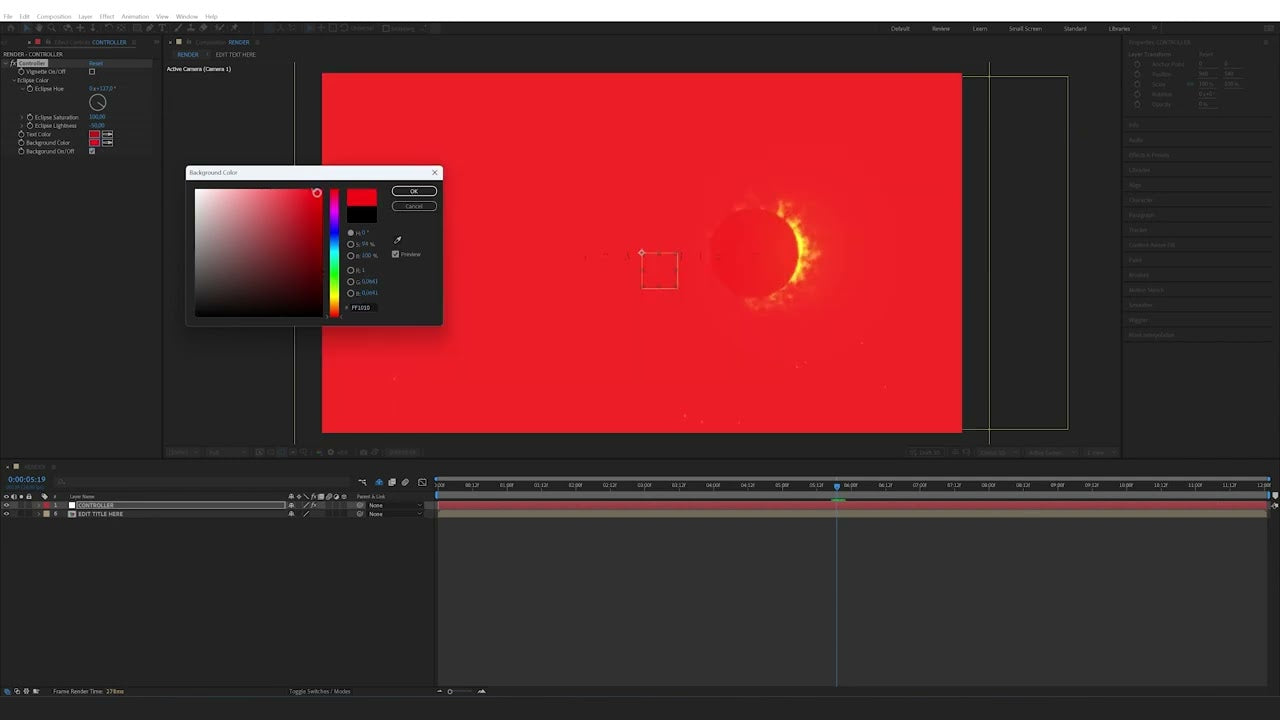Screen dimensions: 1280x720
Task: Select the Type tool
Action: pyautogui.click(x=163, y=28)
